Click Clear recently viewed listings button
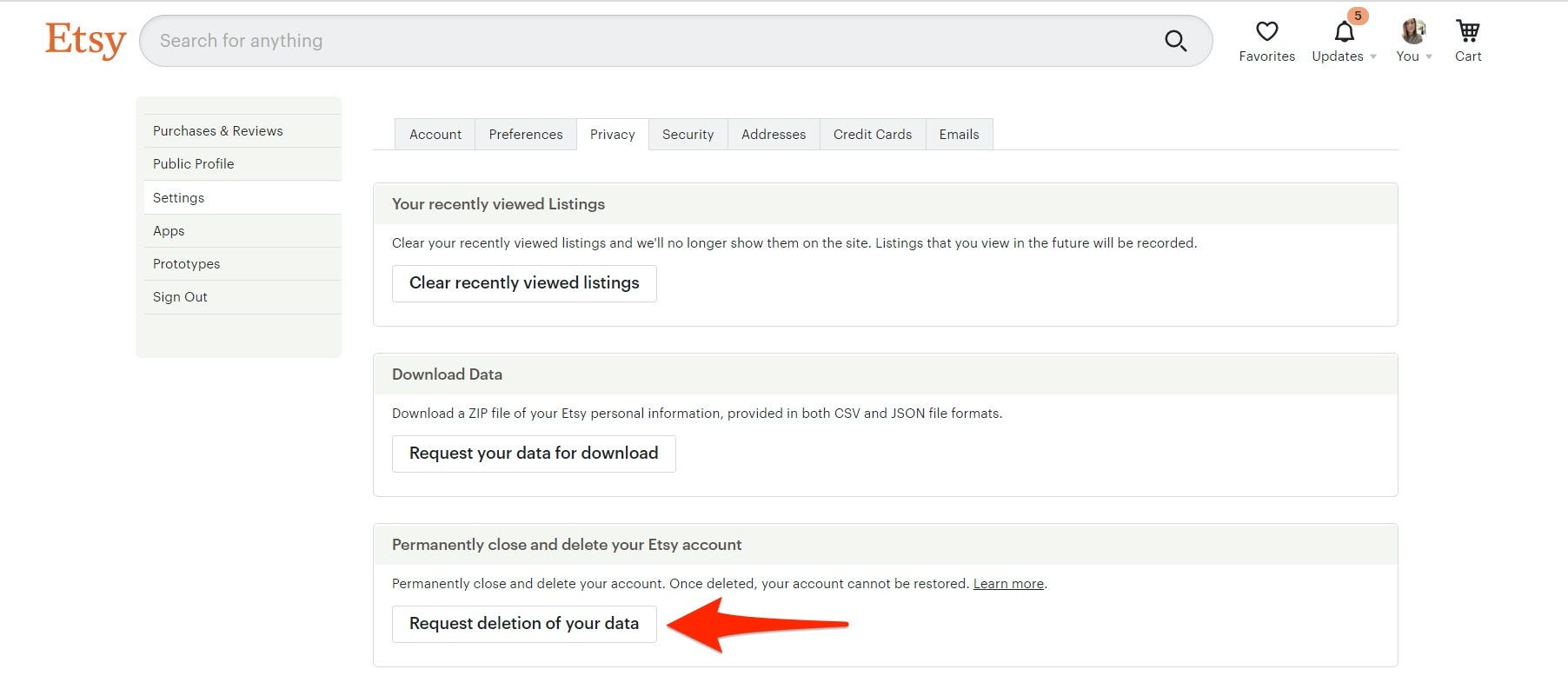The image size is (1568, 689). (524, 283)
